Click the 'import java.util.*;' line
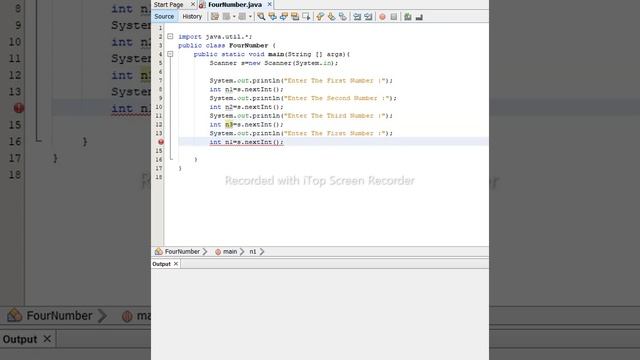Screen dimensions: 640x360 coord(215,36)
